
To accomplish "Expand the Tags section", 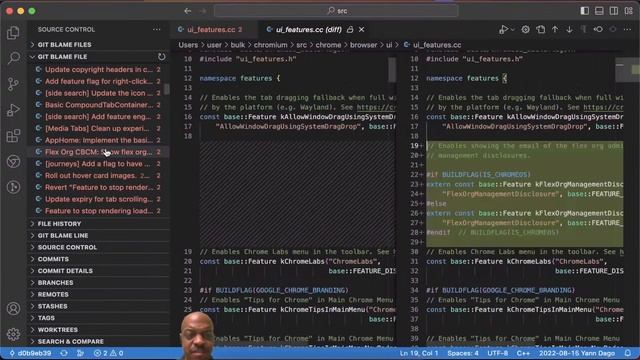I will [99, 318].
